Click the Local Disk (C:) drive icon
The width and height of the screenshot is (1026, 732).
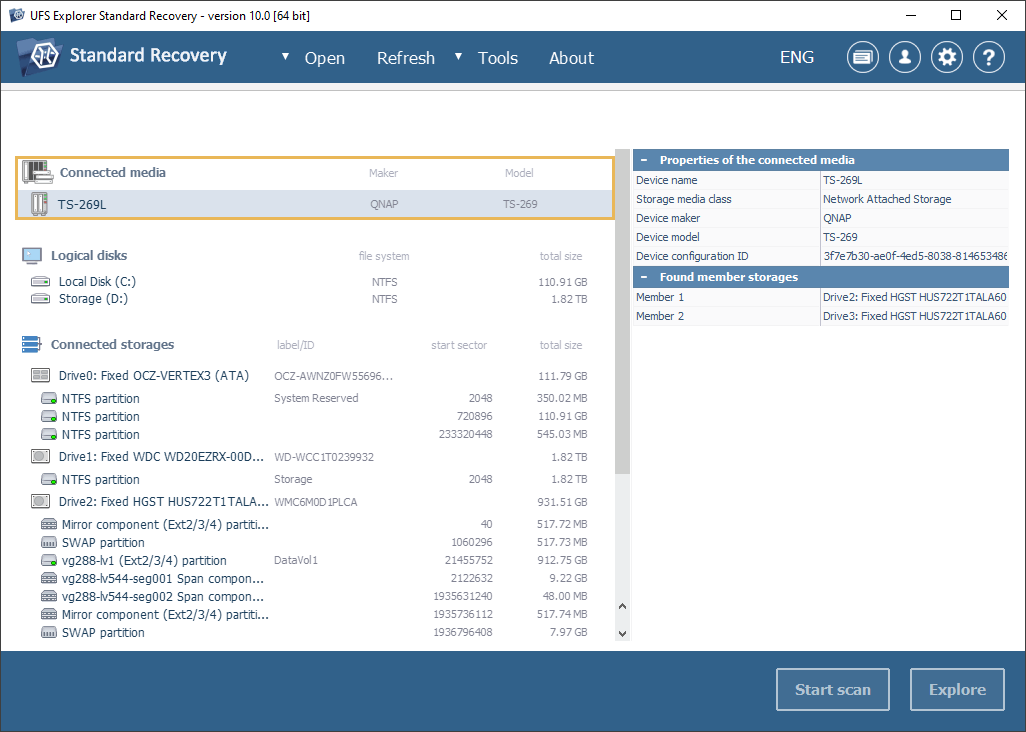[x=41, y=281]
